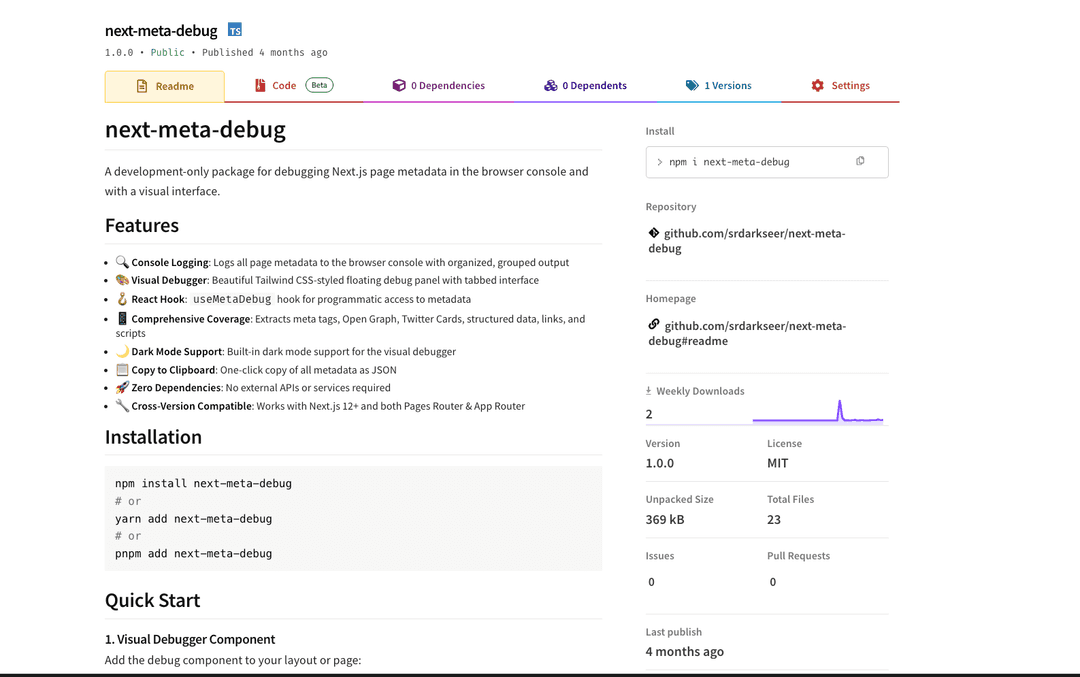The image size is (1080, 677).
Task: View the 0 Dependents tab
Action: [x=594, y=86]
